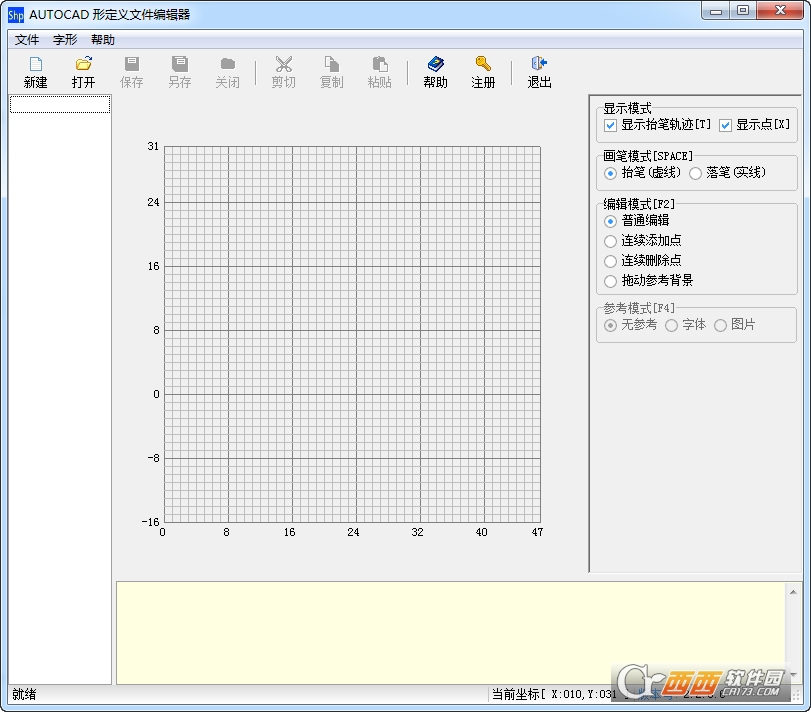811x712 pixels.
Task: Open a file with the 打开 icon
Action: [84, 65]
